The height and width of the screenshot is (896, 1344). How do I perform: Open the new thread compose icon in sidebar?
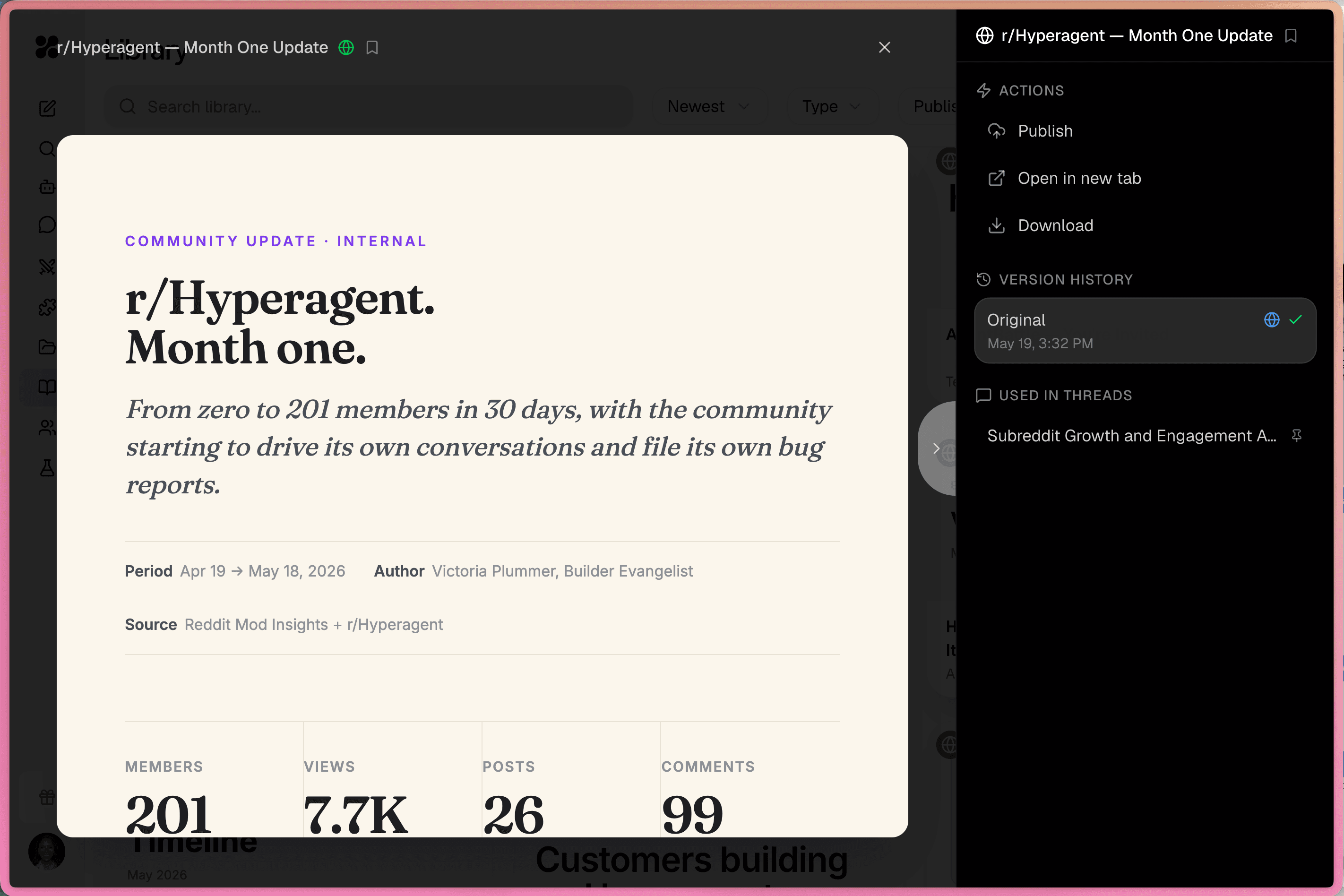coord(47,108)
